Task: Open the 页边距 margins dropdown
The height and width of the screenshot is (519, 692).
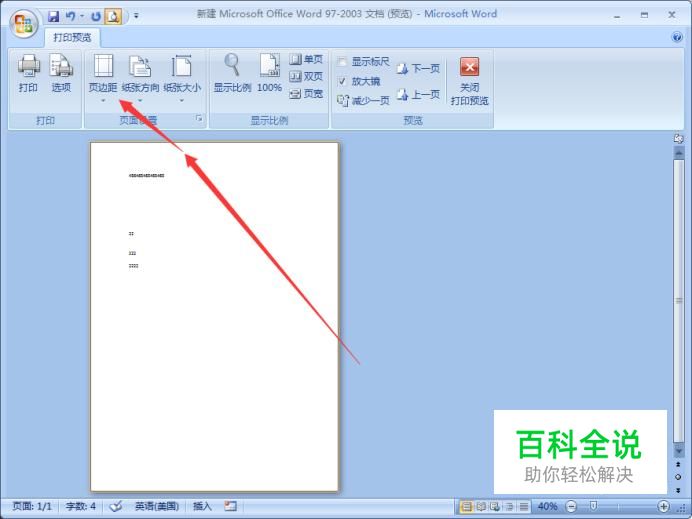Action: click(103, 79)
